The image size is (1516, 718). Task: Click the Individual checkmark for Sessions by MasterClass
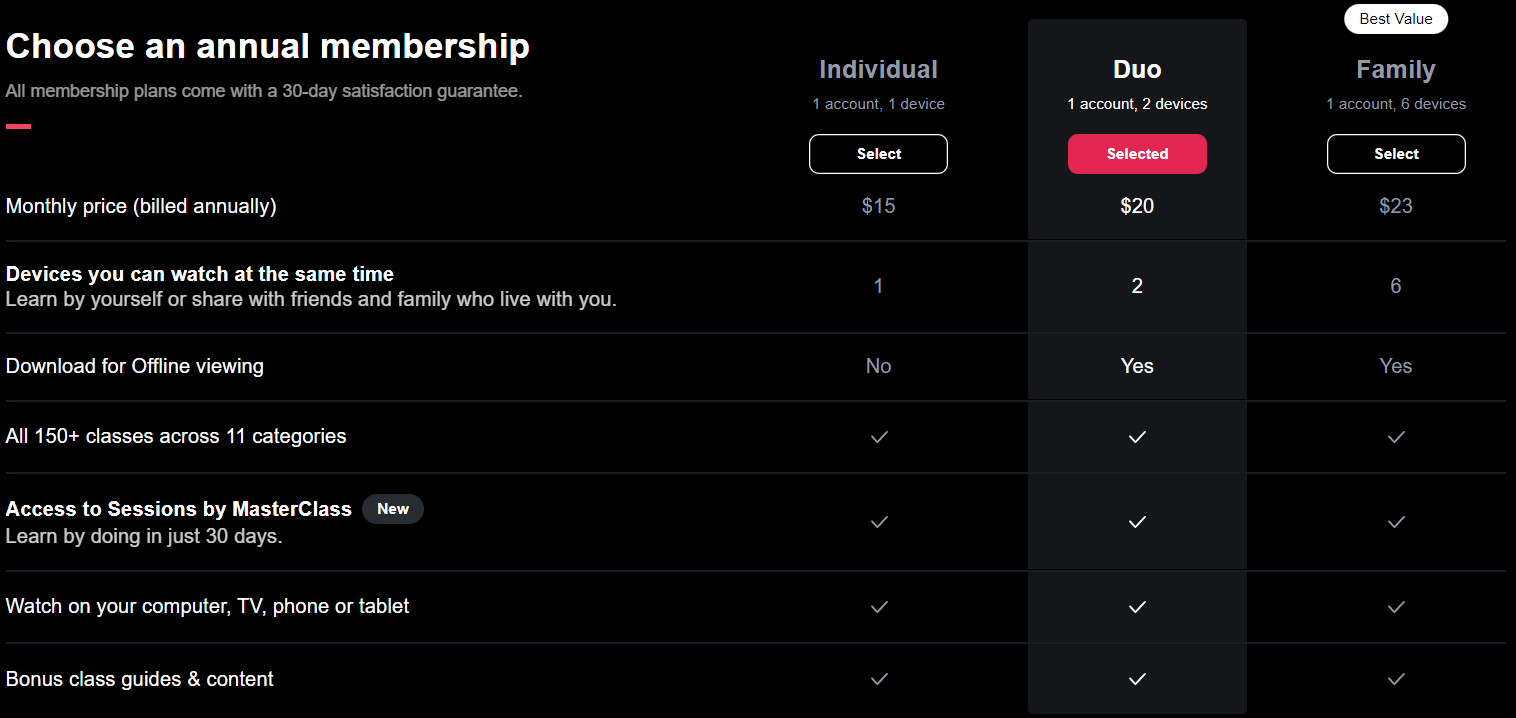click(878, 522)
